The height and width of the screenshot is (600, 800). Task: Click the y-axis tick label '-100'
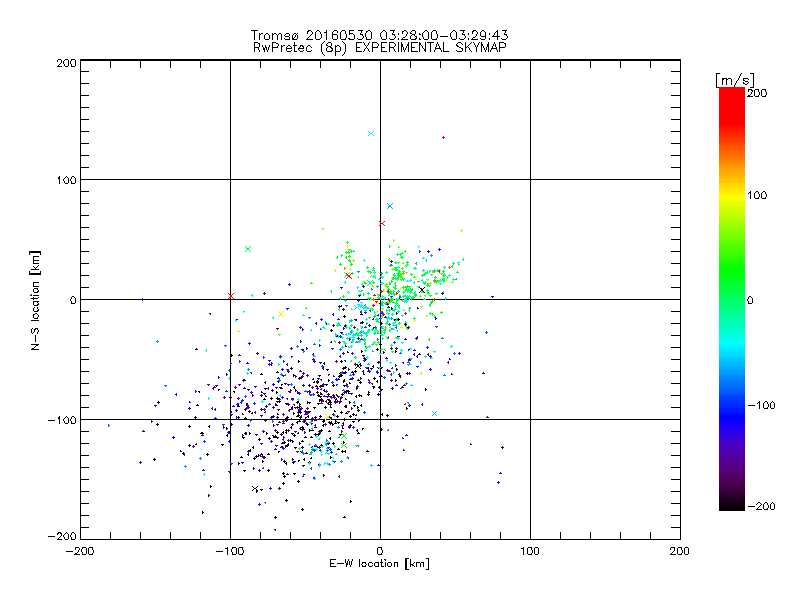coord(62,420)
